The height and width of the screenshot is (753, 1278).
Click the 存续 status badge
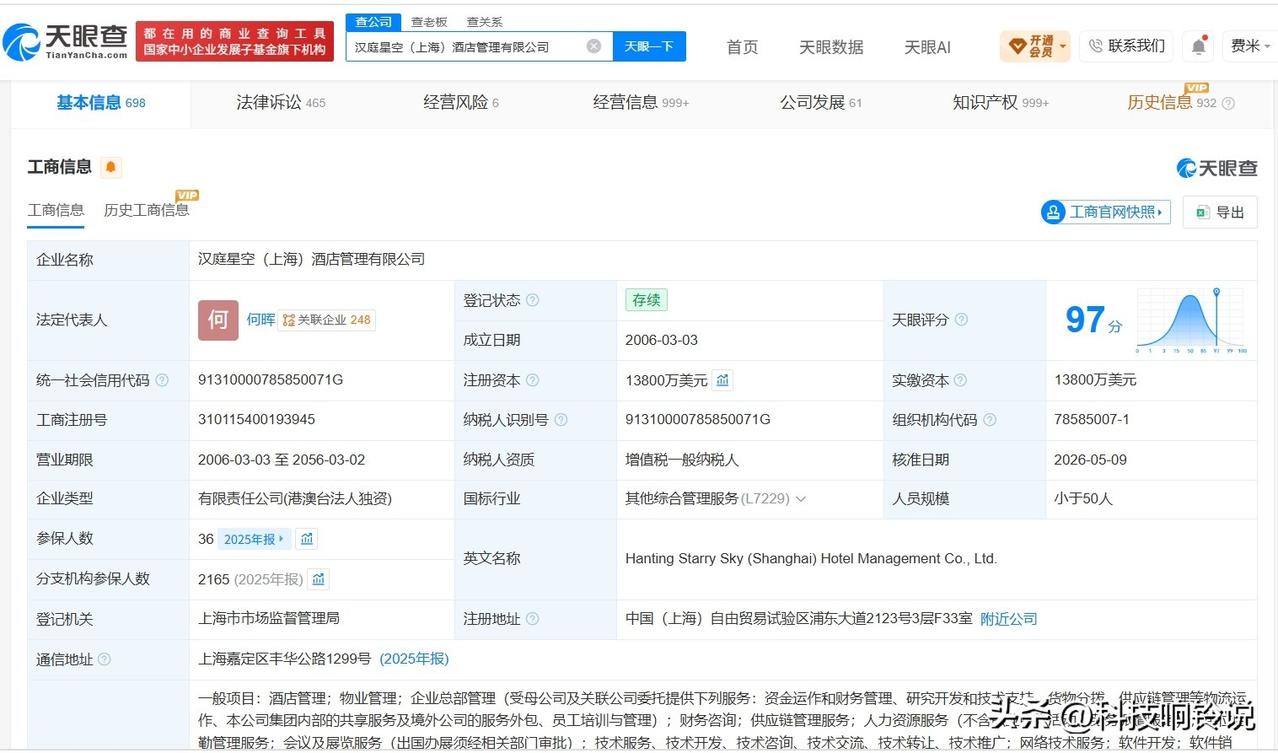646,300
